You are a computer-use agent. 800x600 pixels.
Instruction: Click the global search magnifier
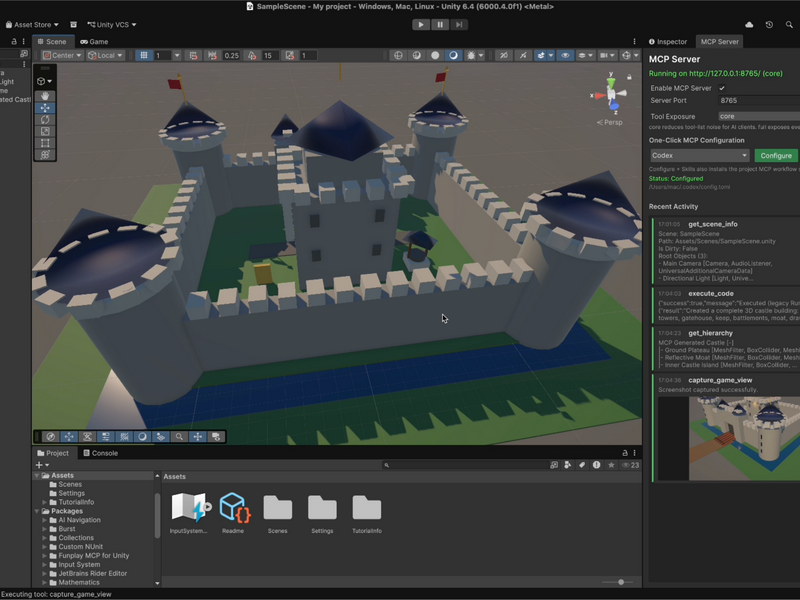coord(789,24)
